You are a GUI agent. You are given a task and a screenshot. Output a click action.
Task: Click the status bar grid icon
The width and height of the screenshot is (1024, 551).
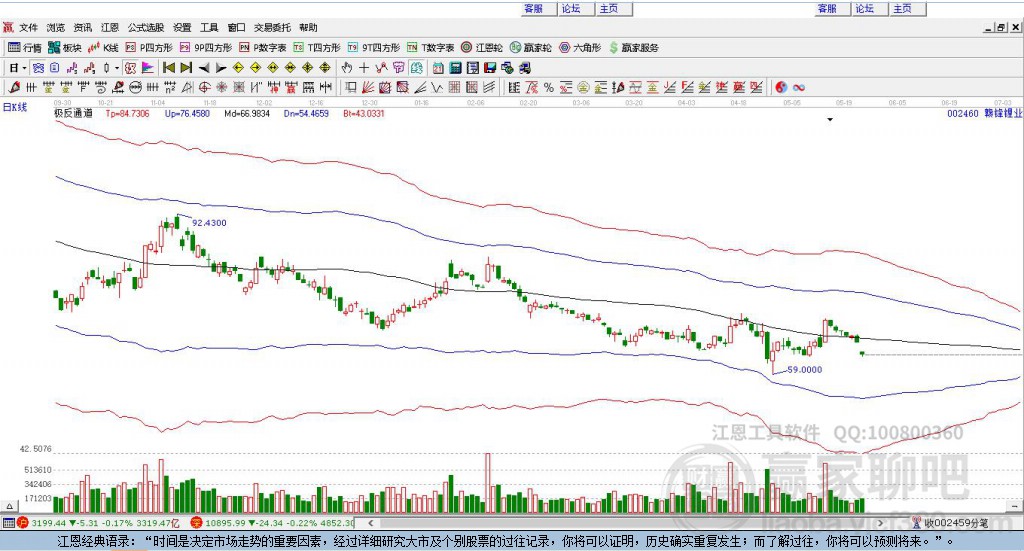coord(8,523)
